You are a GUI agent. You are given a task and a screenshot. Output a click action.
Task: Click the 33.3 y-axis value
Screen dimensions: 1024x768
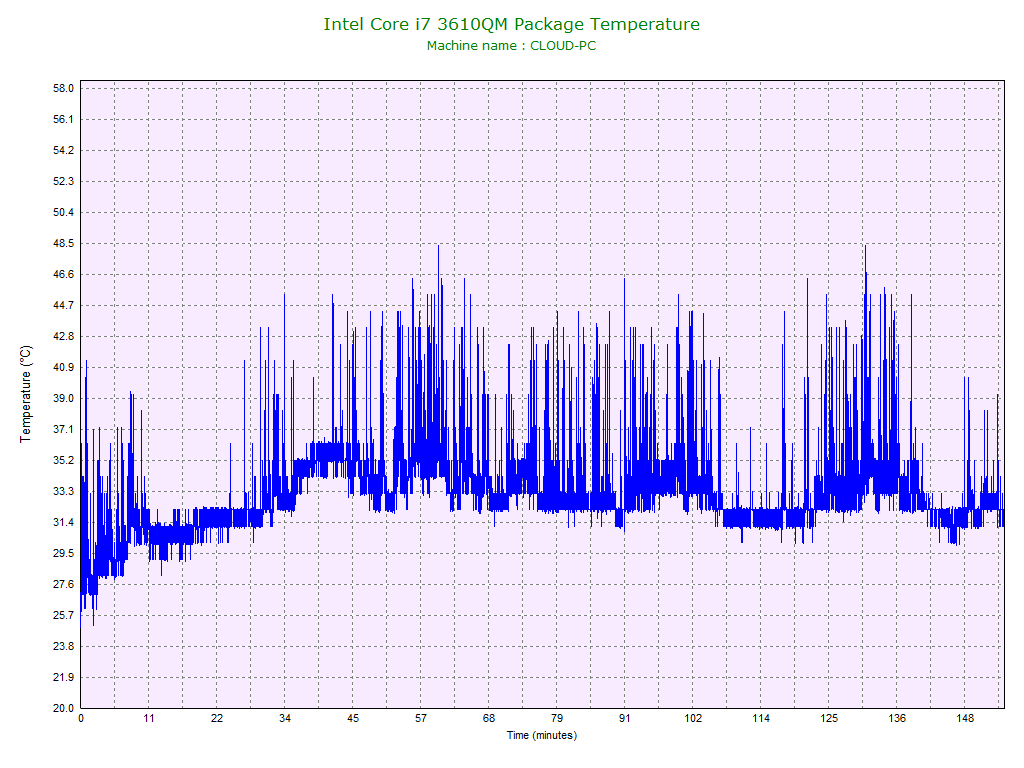click(63, 492)
